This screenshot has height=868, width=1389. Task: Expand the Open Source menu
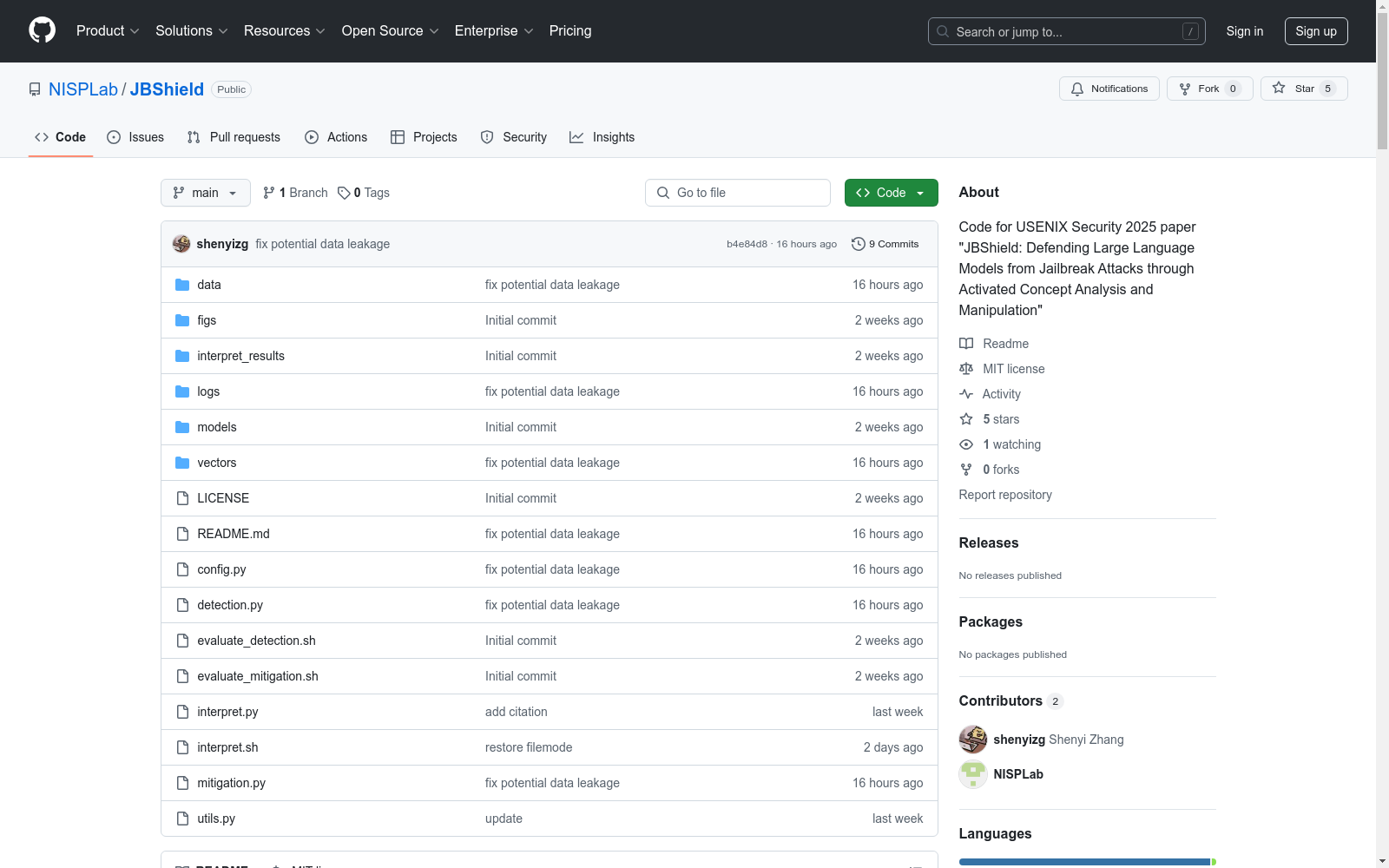(391, 30)
